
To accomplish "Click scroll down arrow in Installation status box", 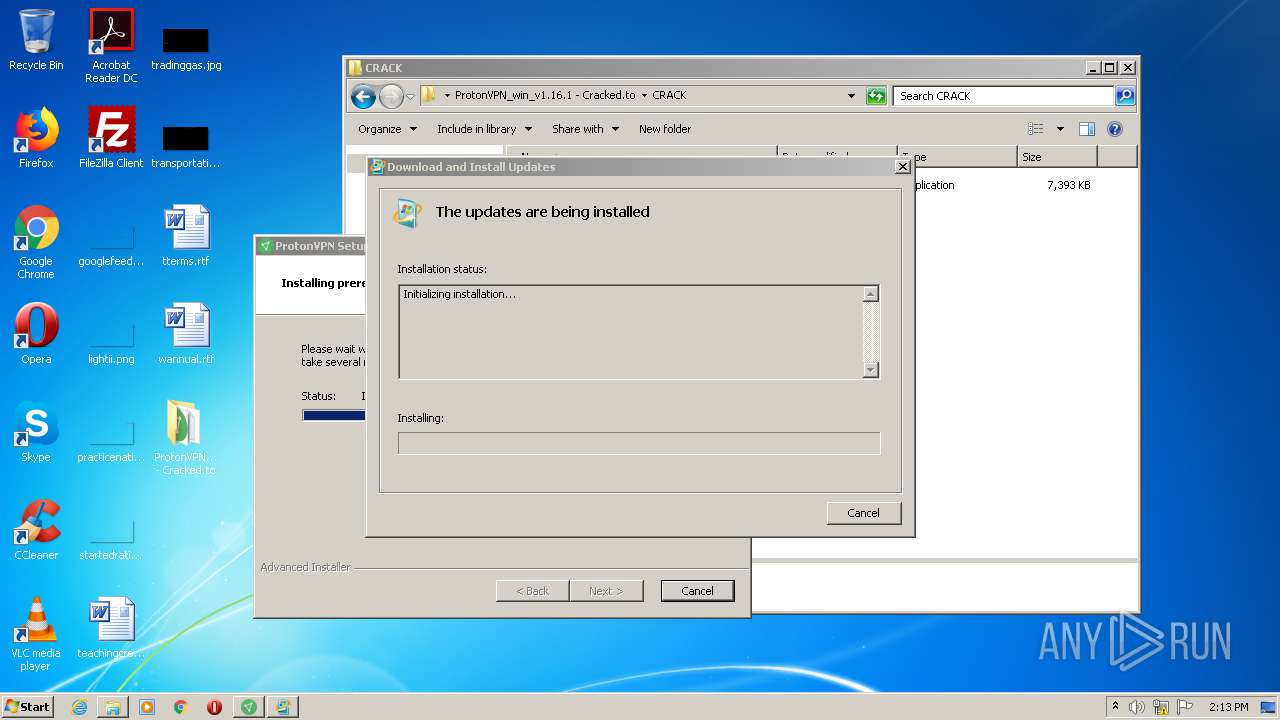I will [870, 370].
